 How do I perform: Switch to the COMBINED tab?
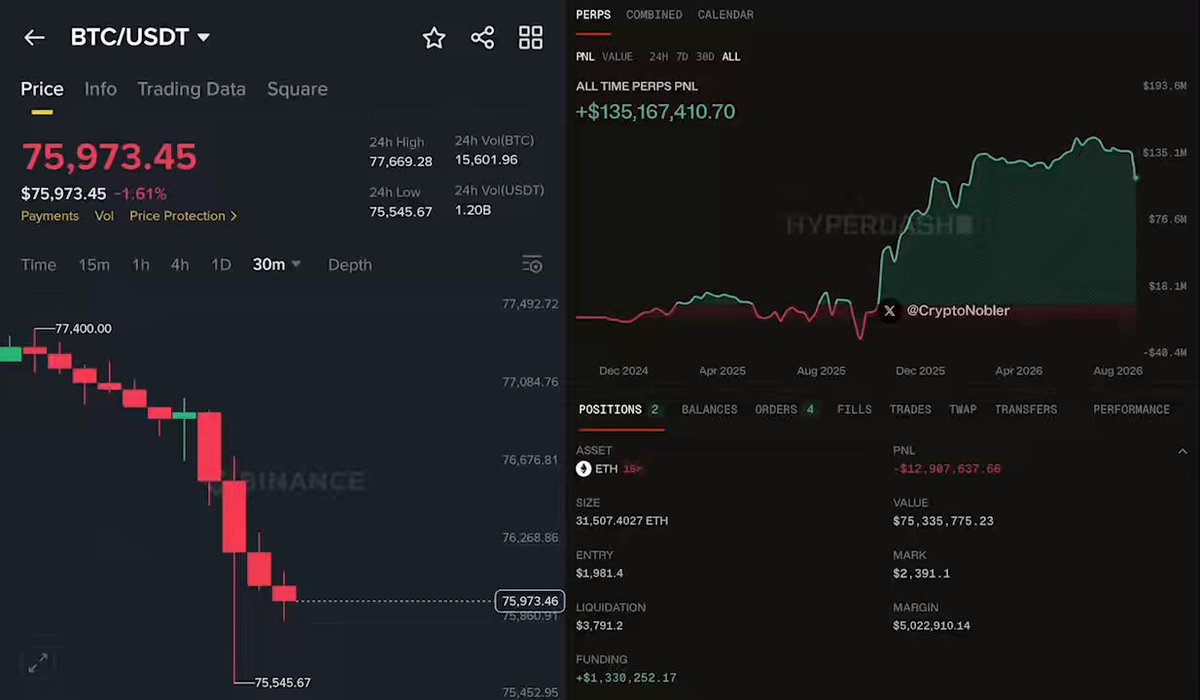654,15
